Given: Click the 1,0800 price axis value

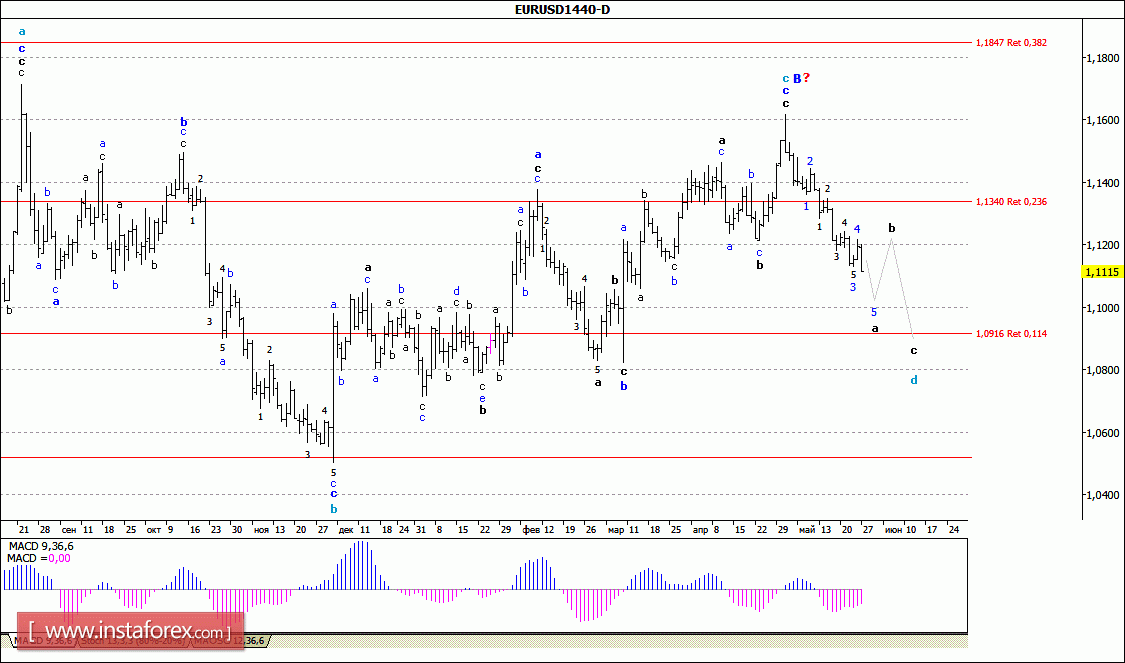Looking at the screenshot, I should 1103,370.
